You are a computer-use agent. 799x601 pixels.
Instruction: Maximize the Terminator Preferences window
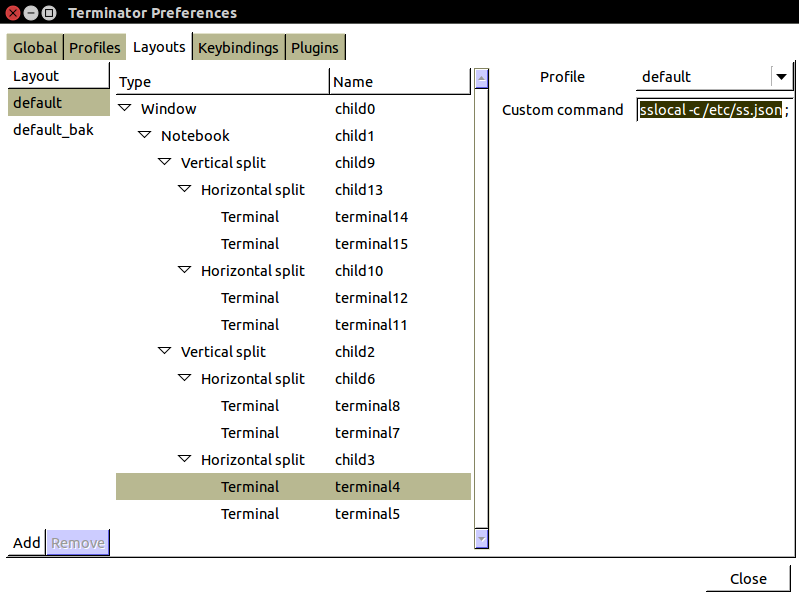[49, 13]
